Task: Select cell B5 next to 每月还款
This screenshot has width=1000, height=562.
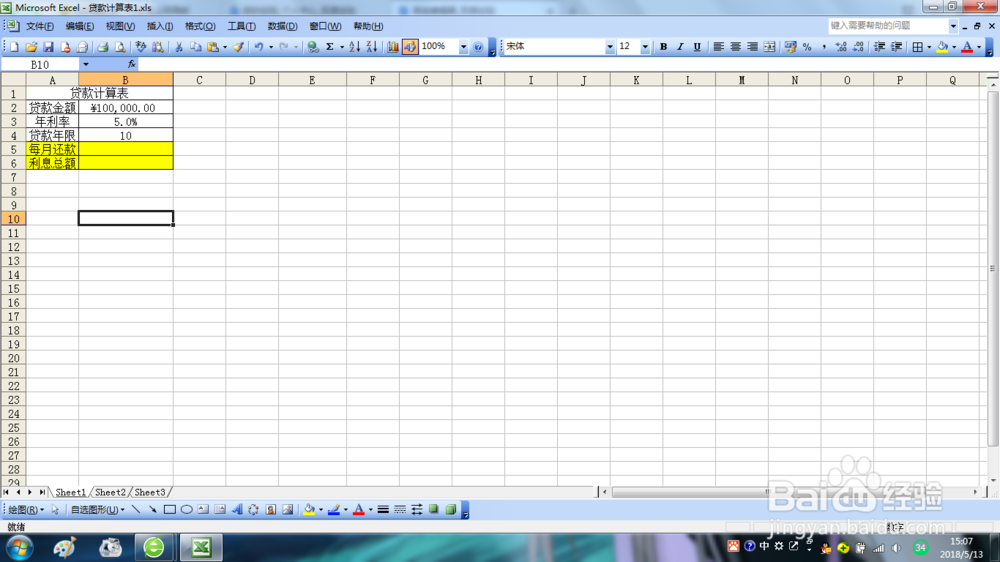Action: click(126, 149)
